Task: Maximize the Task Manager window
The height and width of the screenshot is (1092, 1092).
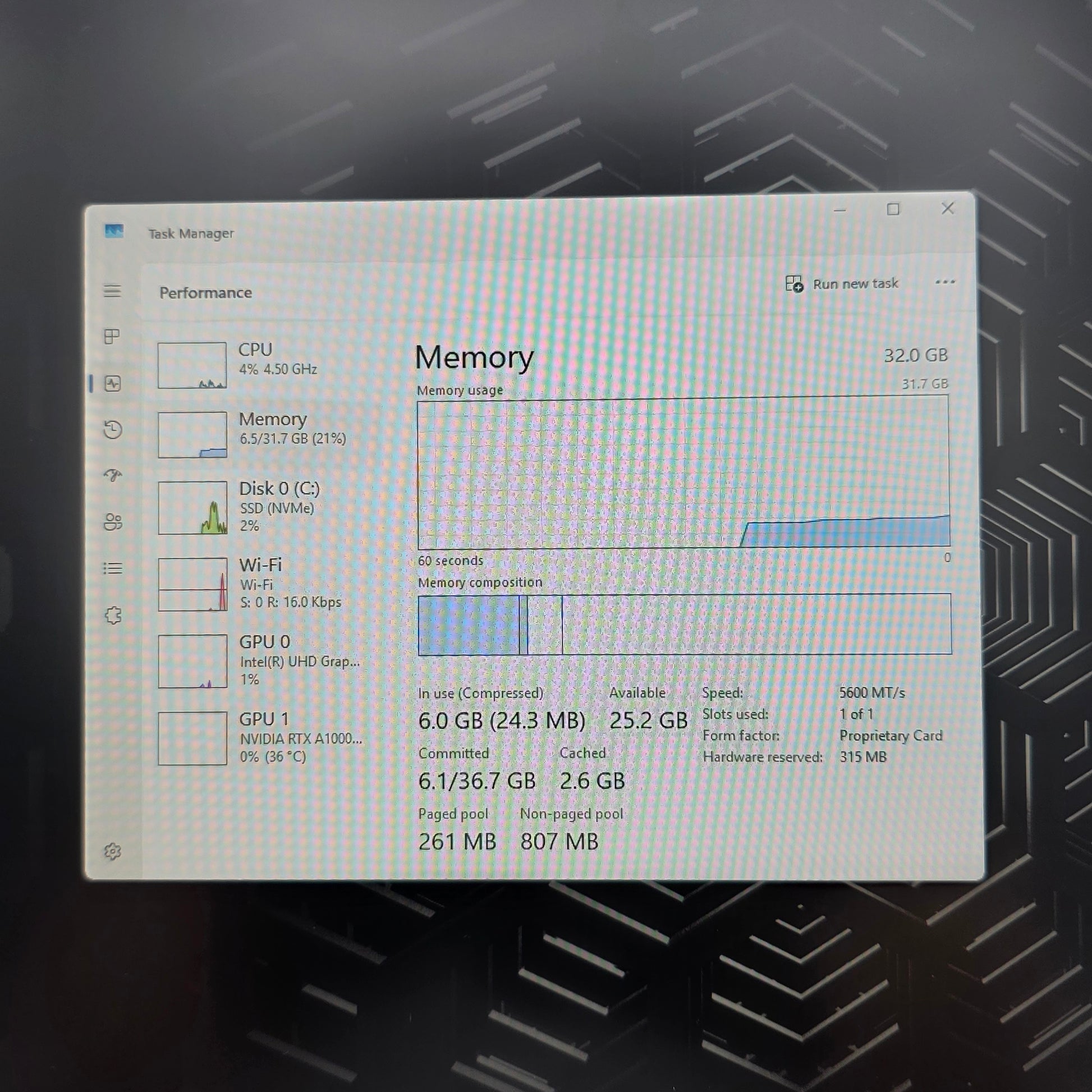Action: pyautogui.click(x=893, y=210)
